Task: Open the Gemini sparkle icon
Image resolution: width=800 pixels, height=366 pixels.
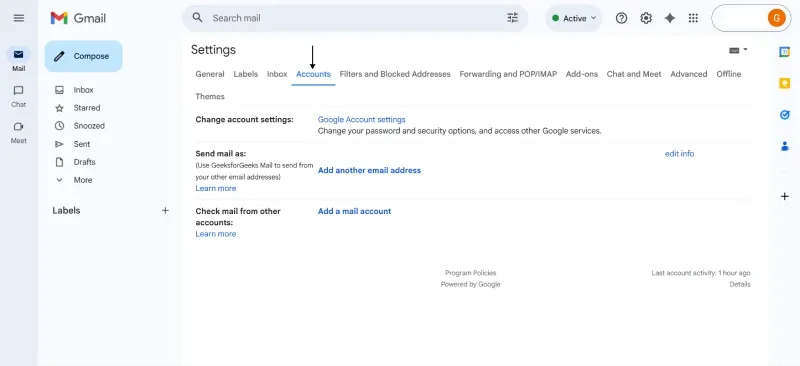Action: pos(670,18)
